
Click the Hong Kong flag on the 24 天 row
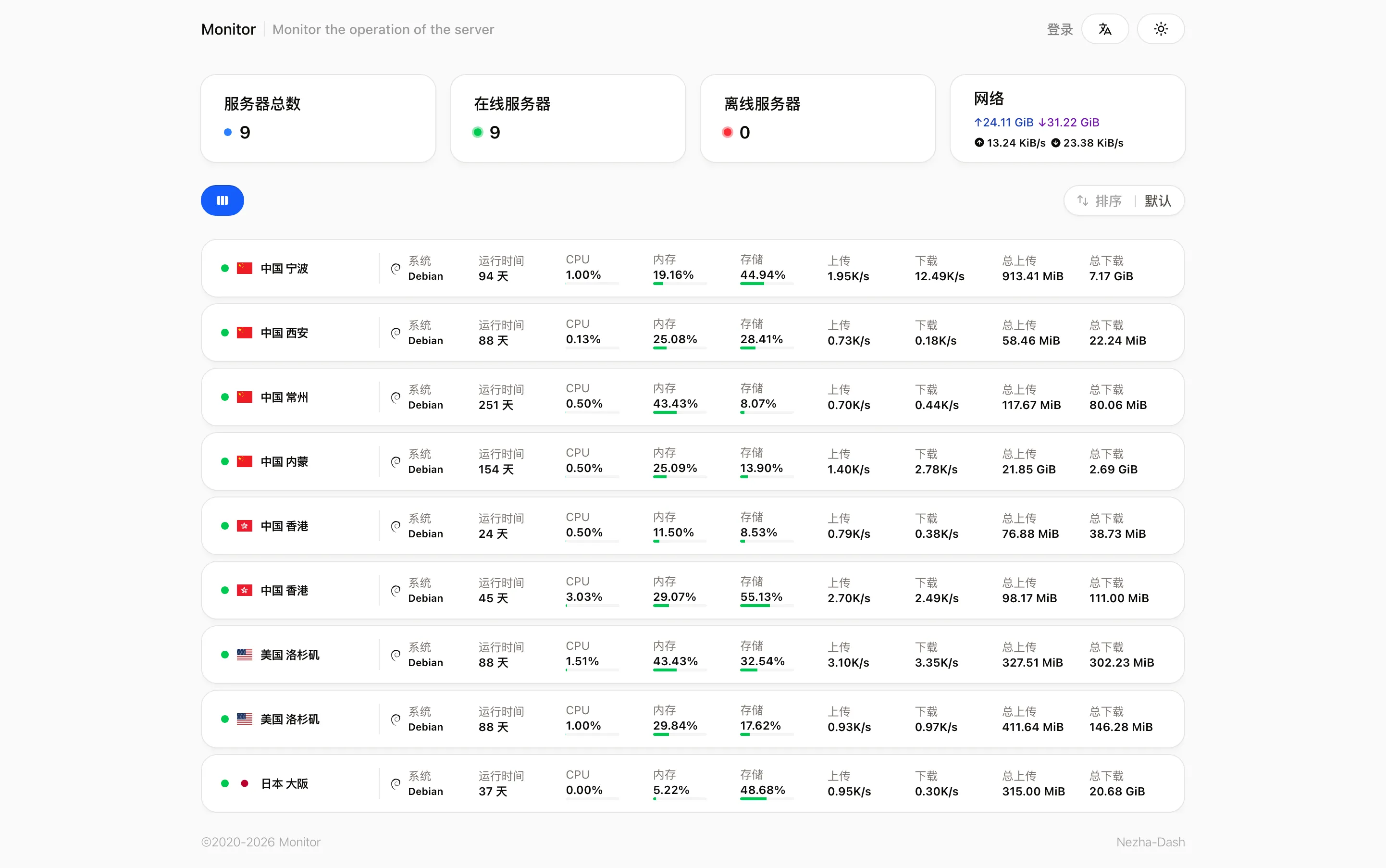(x=245, y=526)
